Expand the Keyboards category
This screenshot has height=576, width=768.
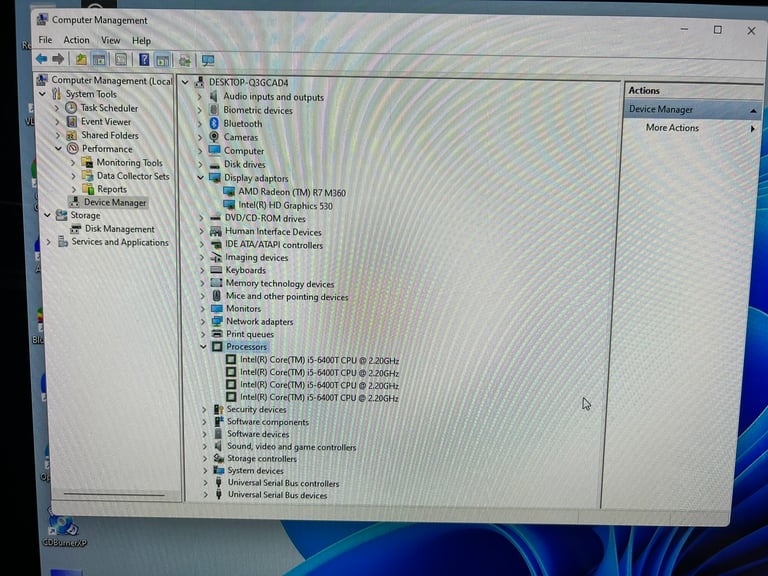202,270
